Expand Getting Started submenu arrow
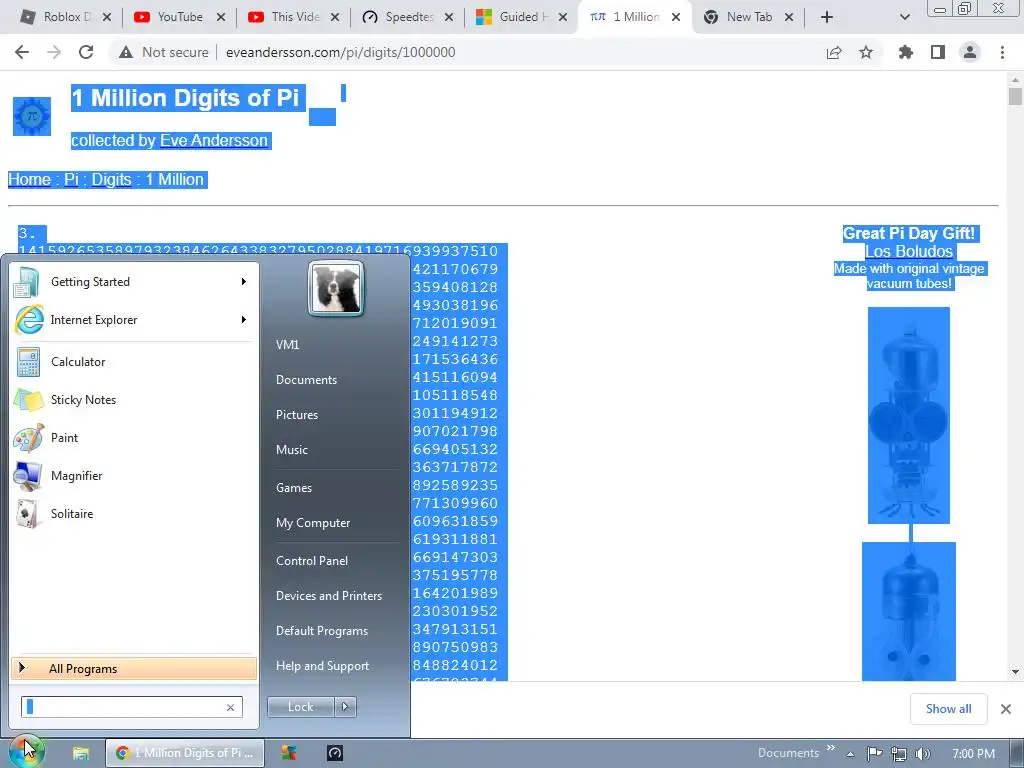This screenshot has width=1024, height=768. [x=244, y=281]
